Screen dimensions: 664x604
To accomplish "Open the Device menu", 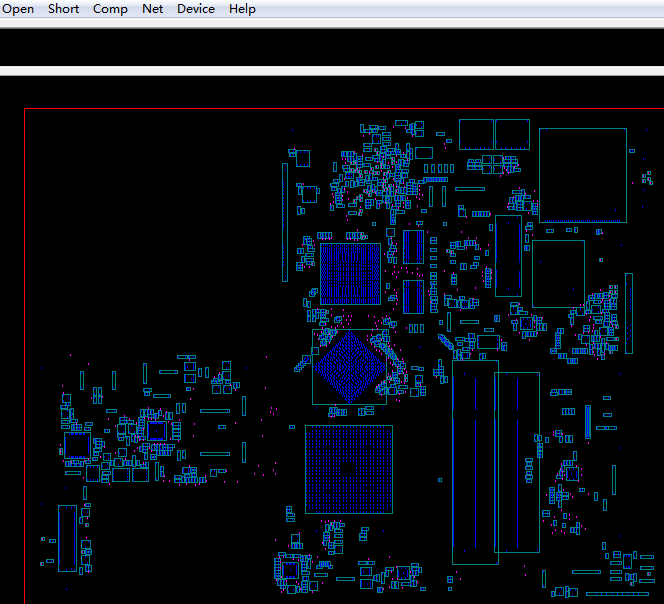I will coord(196,9).
